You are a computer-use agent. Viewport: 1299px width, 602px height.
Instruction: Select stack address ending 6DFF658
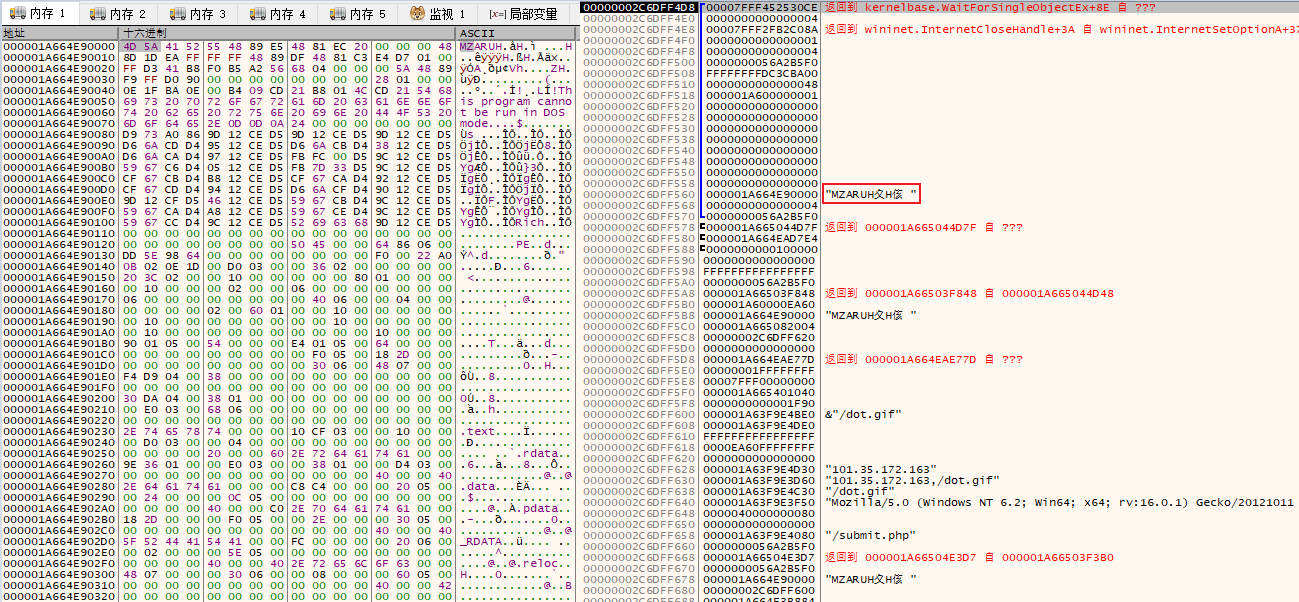click(638, 535)
